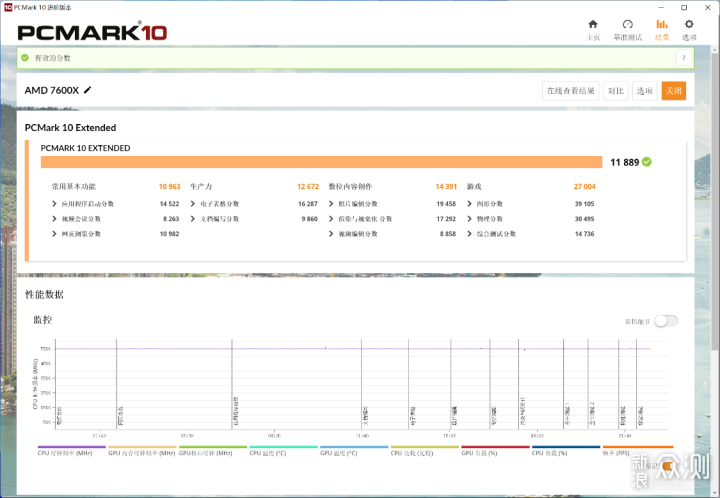Expand 应用程序启动分数 row
Screen dimensions: 720x498
point(54,203)
